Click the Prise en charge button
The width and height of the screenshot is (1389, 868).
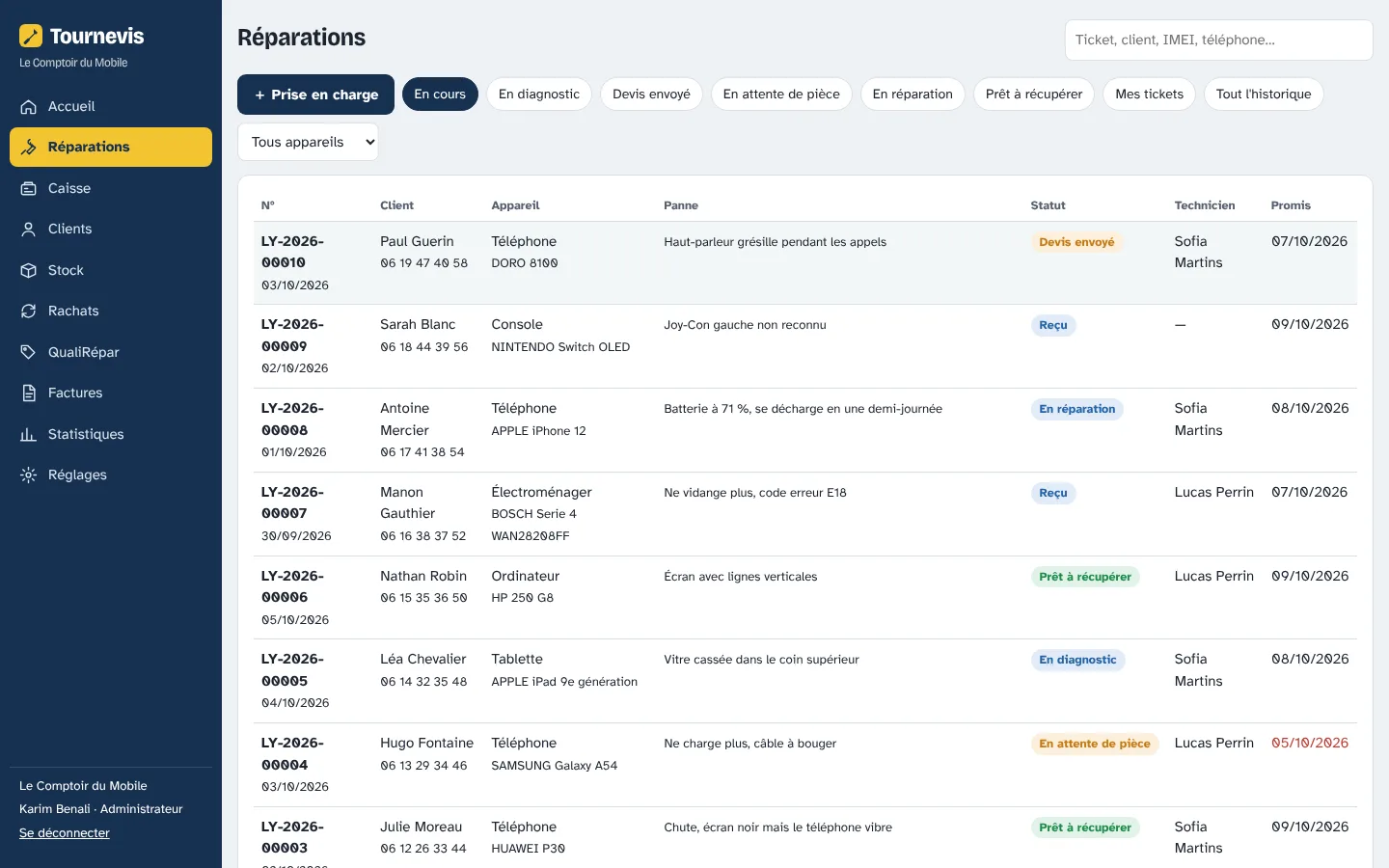point(315,95)
